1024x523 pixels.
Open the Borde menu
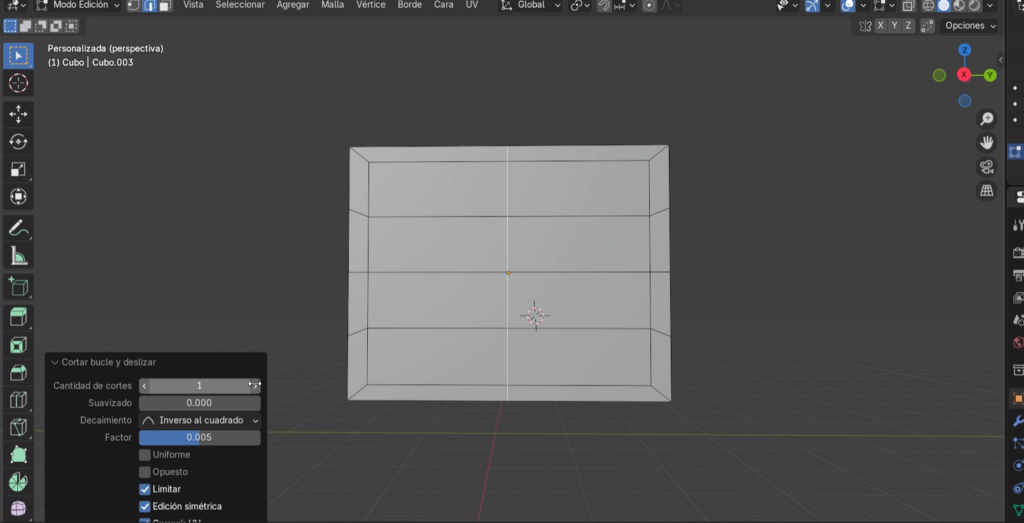[409, 5]
